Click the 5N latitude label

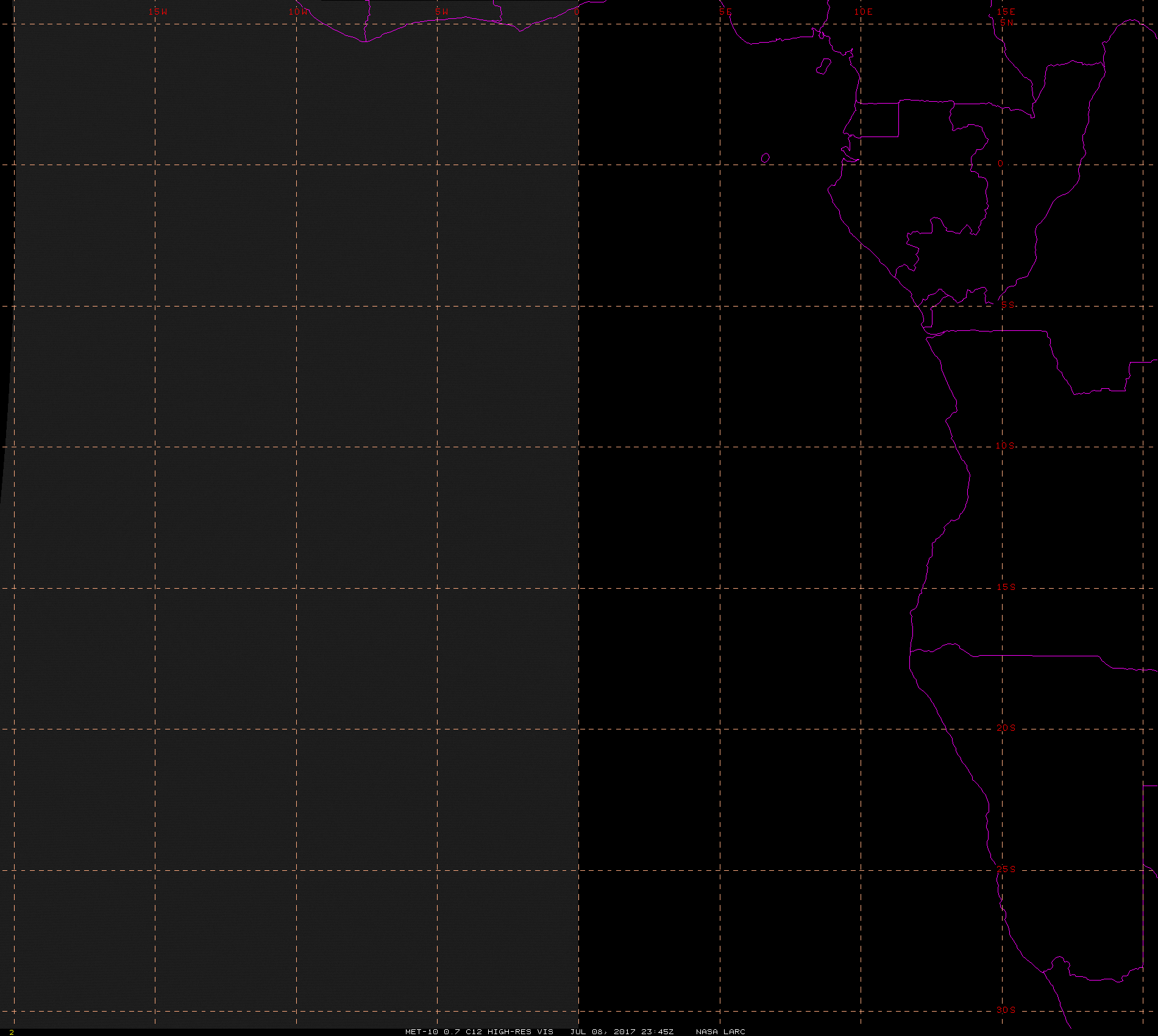(x=1007, y=23)
